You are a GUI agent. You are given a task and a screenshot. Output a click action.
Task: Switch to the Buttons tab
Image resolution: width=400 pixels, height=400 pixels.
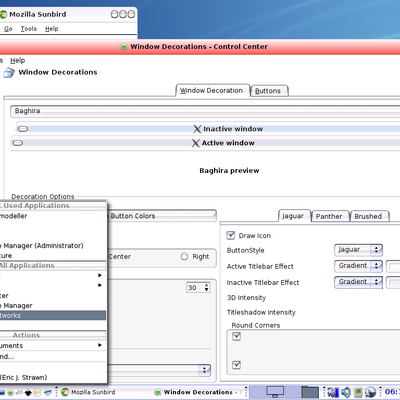[x=269, y=91]
